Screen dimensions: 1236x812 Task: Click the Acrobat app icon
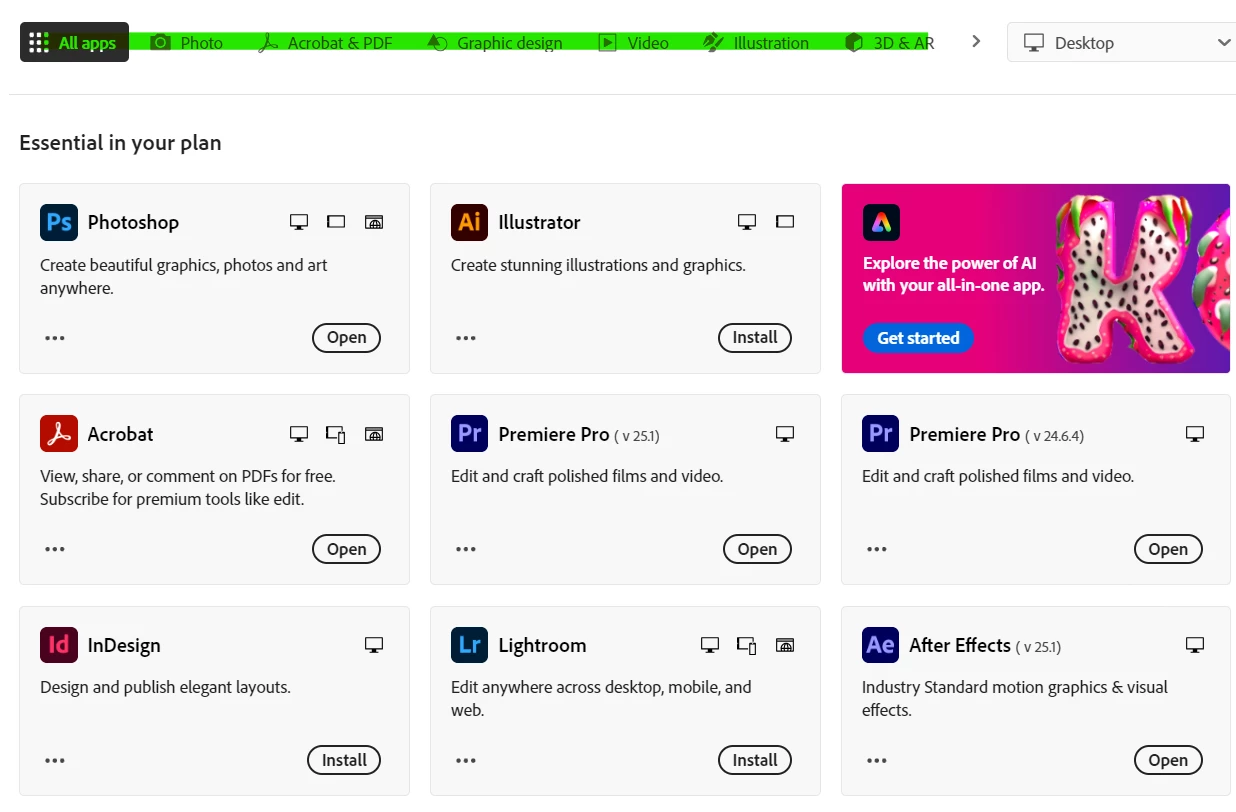59,434
